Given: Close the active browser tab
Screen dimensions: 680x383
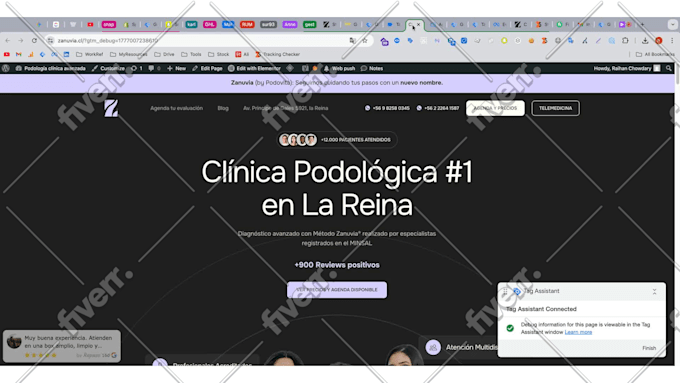Looking at the screenshot, I should coord(418,24).
